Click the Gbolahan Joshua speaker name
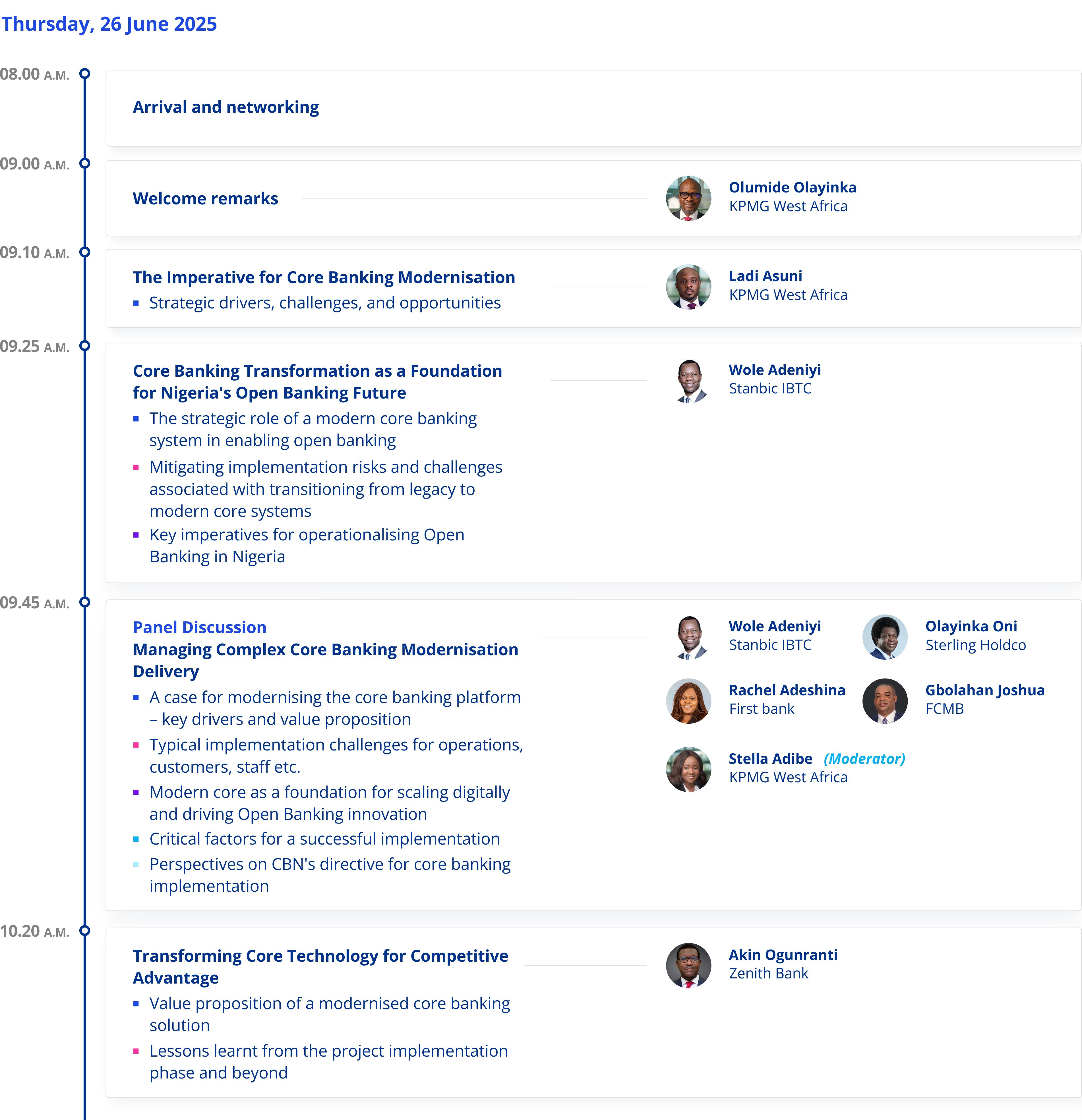The height and width of the screenshot is (1120, 1082). coord(984,690)
